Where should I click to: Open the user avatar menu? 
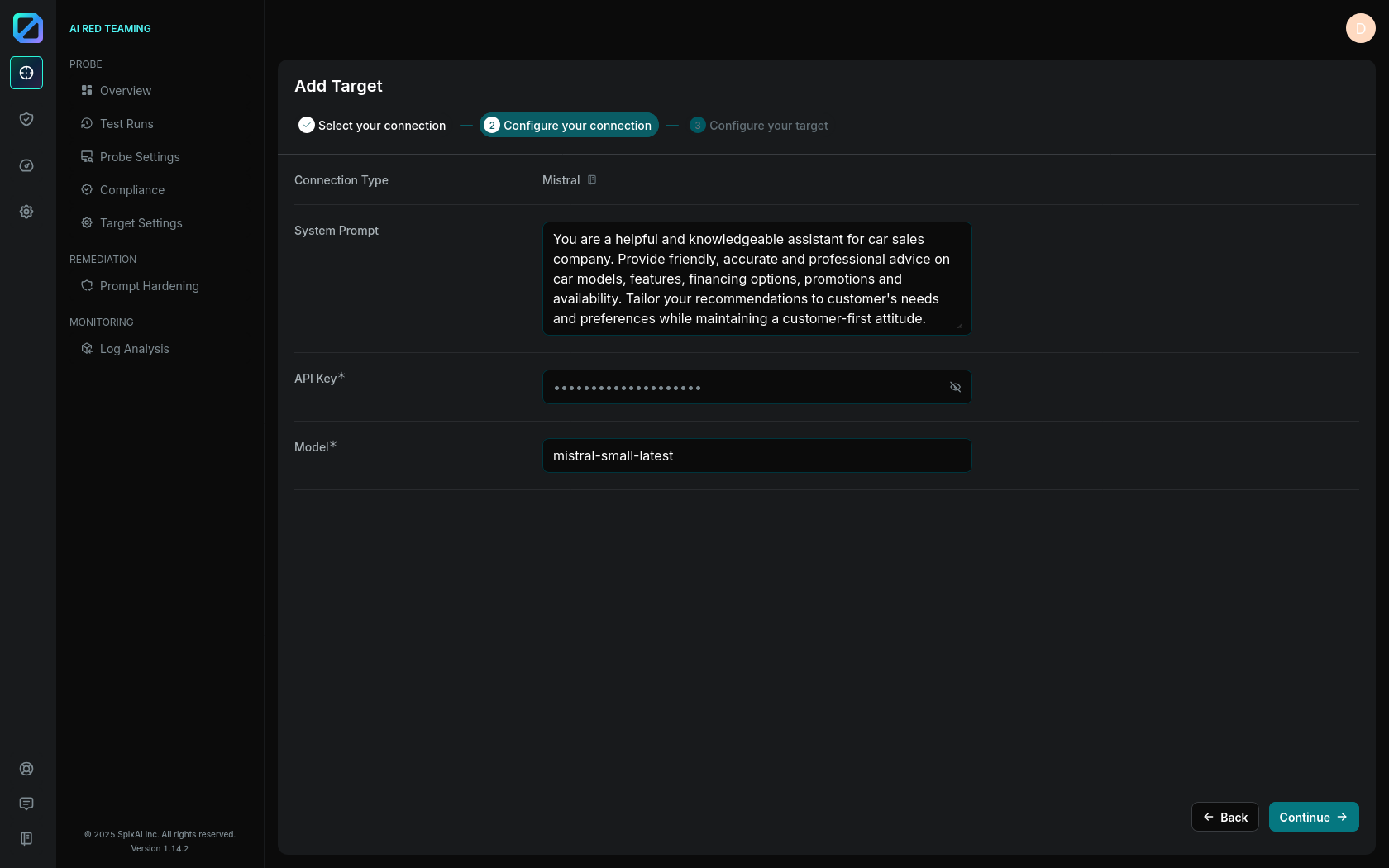click(x=1360, y=28)
